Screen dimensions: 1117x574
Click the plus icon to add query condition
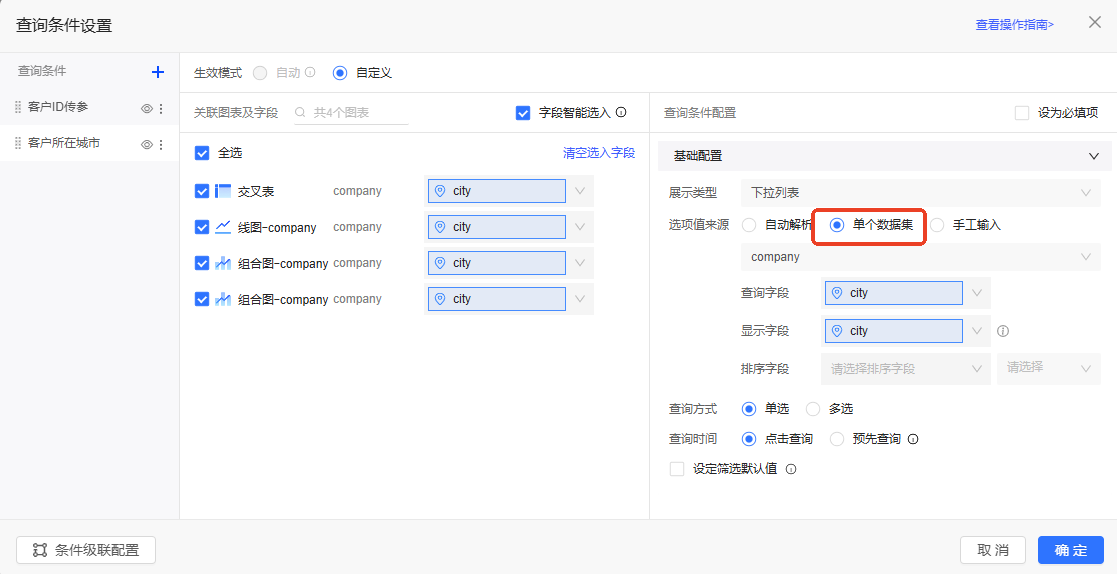157,72
